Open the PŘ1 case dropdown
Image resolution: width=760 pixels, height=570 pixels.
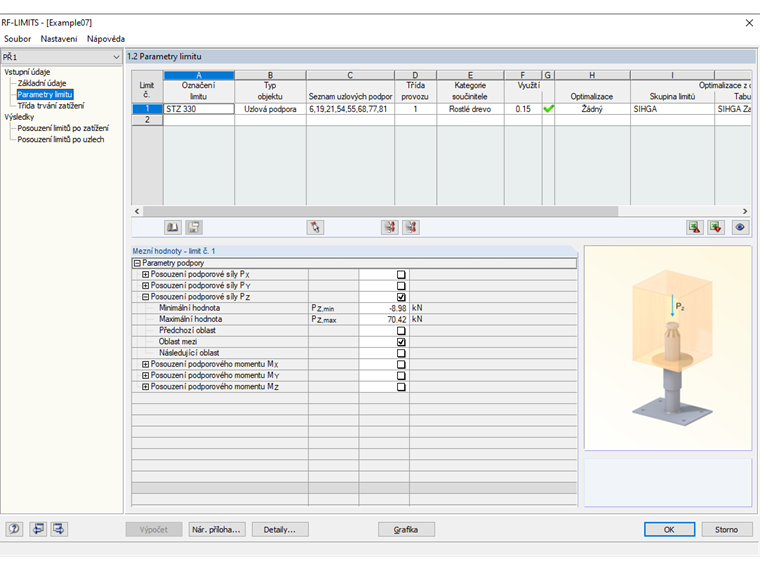click(62, 57)
